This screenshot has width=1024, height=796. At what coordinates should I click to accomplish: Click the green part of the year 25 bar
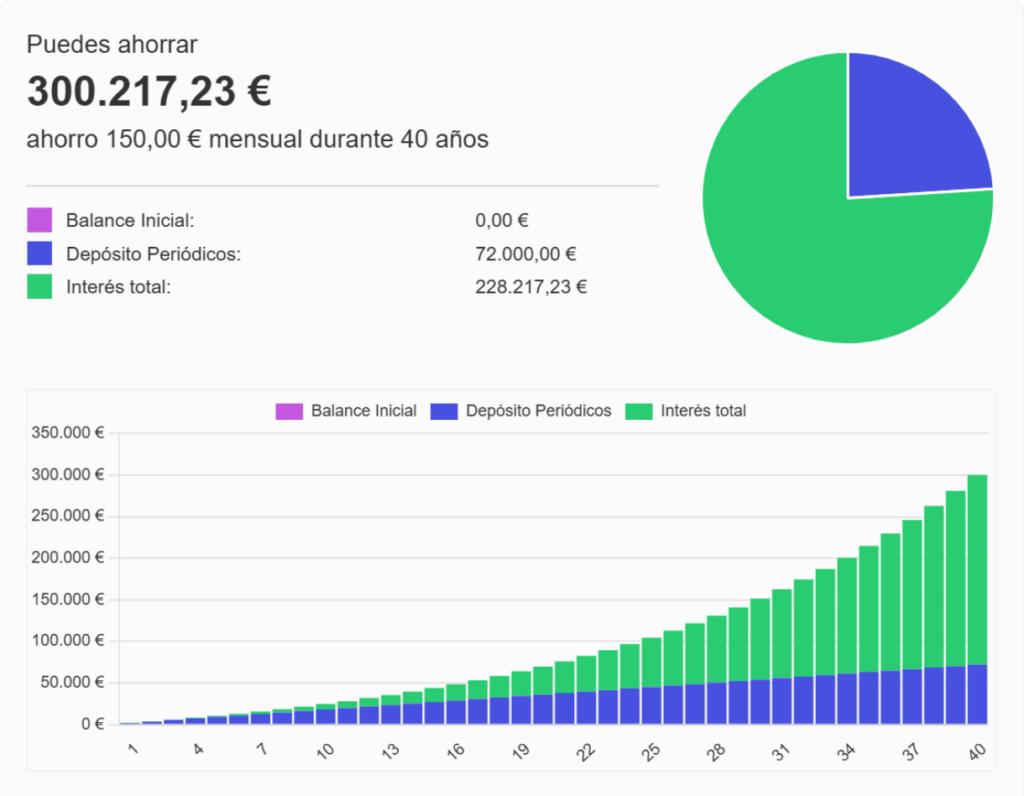point(651,662)
